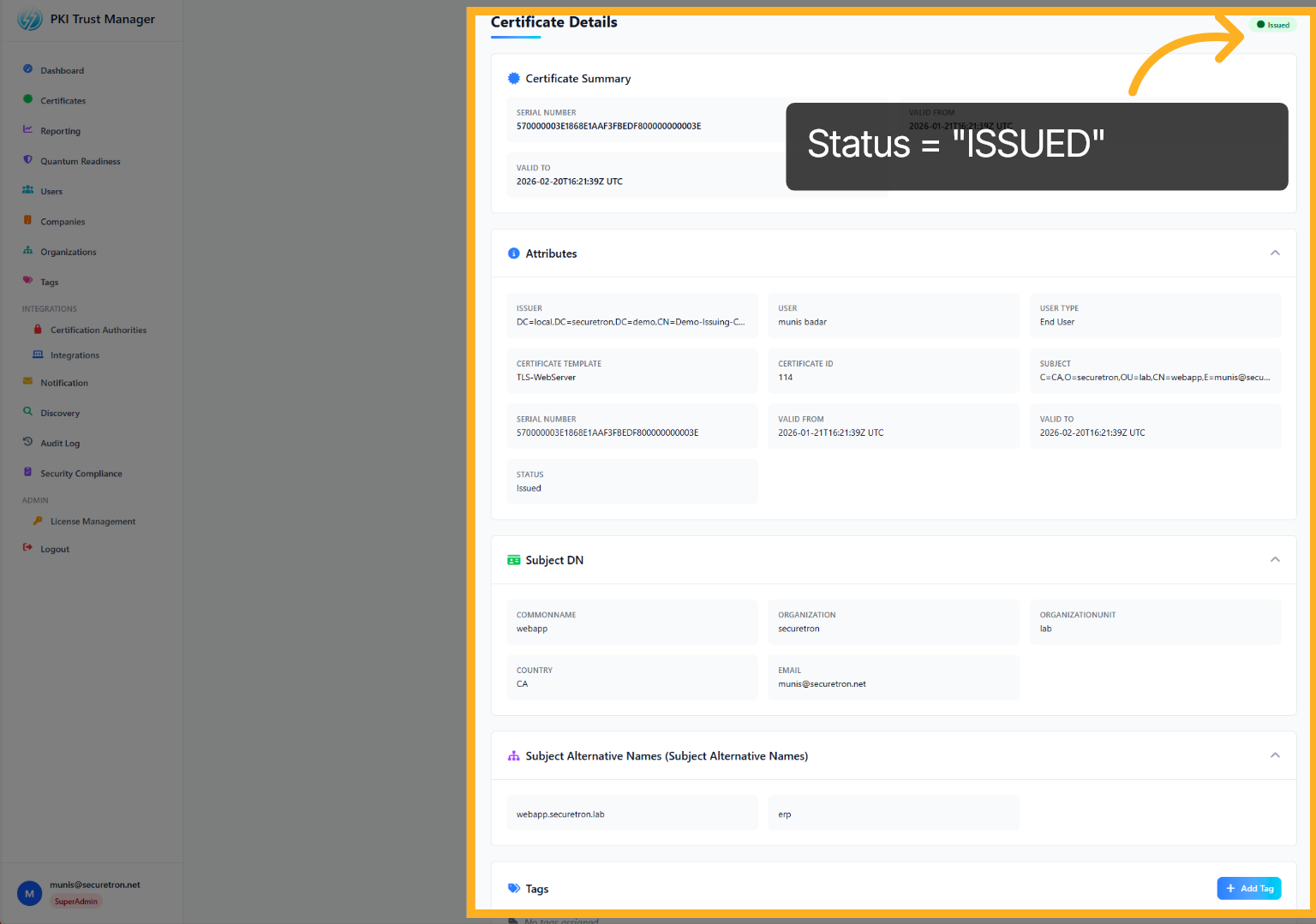Click the Organization value securetron
The height and width of the screenshot is (924, 1316).
coord(799,629)
